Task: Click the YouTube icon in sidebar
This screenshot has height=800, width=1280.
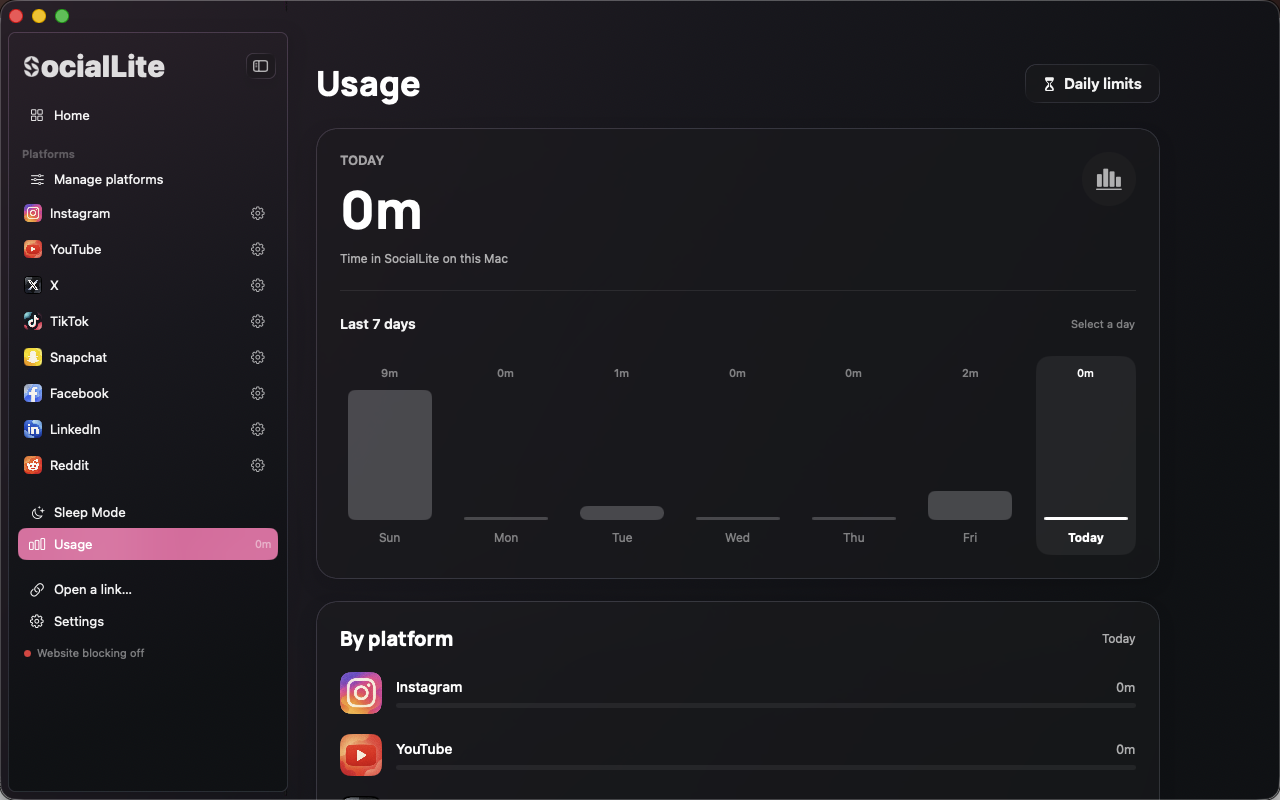Action: click(33, 249)
